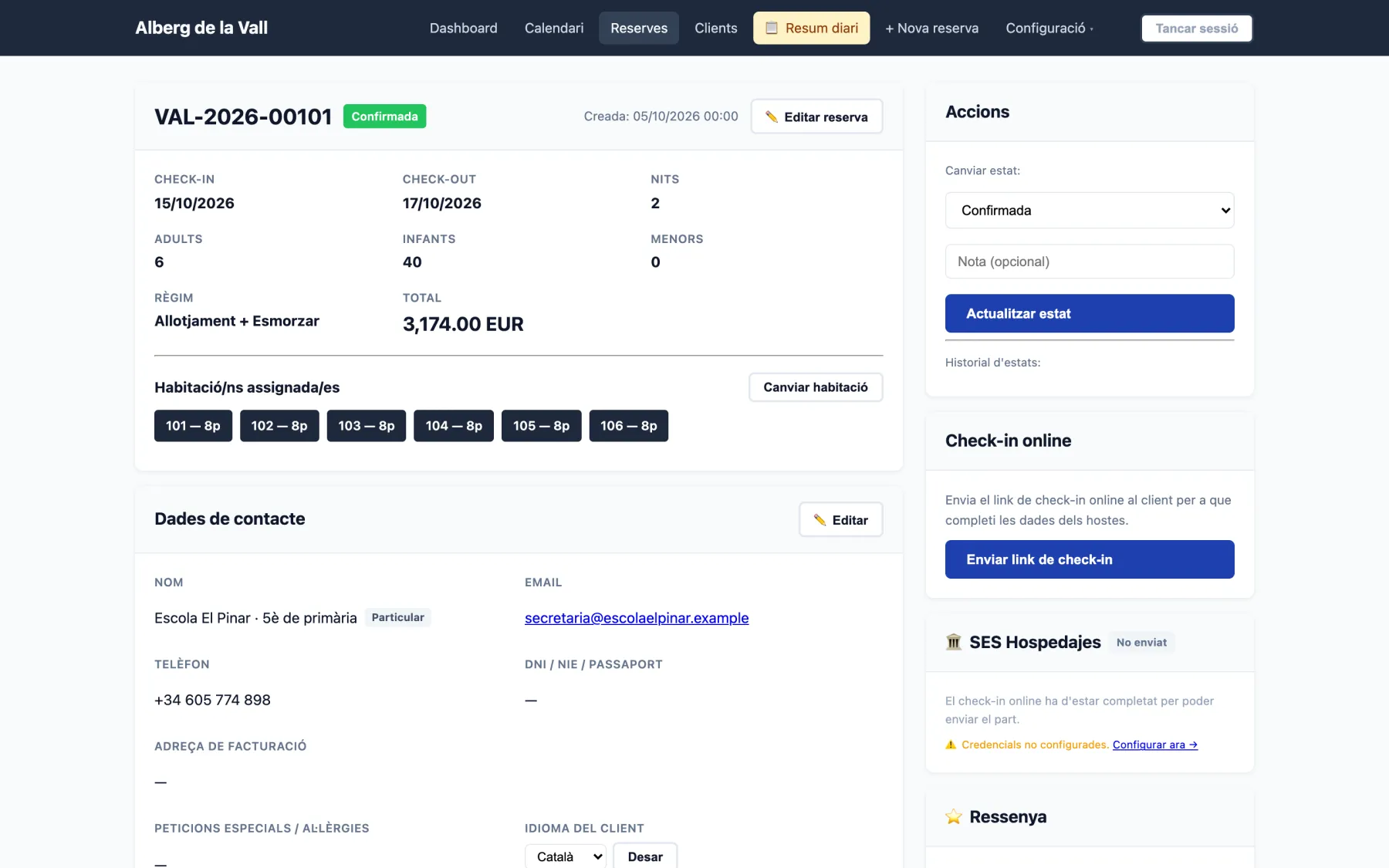Open the Confirmada status dropdown
This screenshot has height=868, width=1389.
1090,211
